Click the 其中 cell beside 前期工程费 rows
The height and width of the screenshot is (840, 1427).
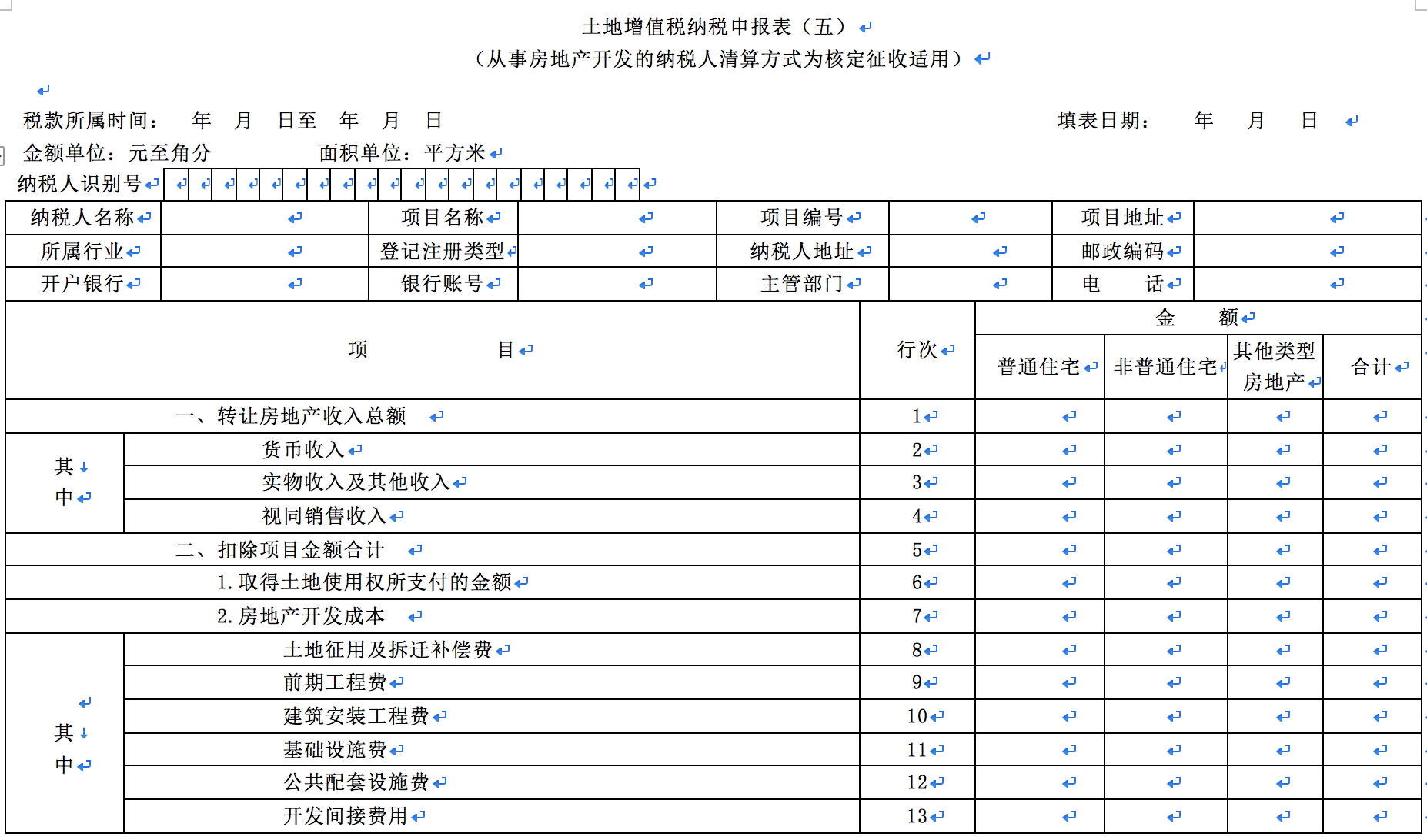pyautogui.click(x=65, y=733)
